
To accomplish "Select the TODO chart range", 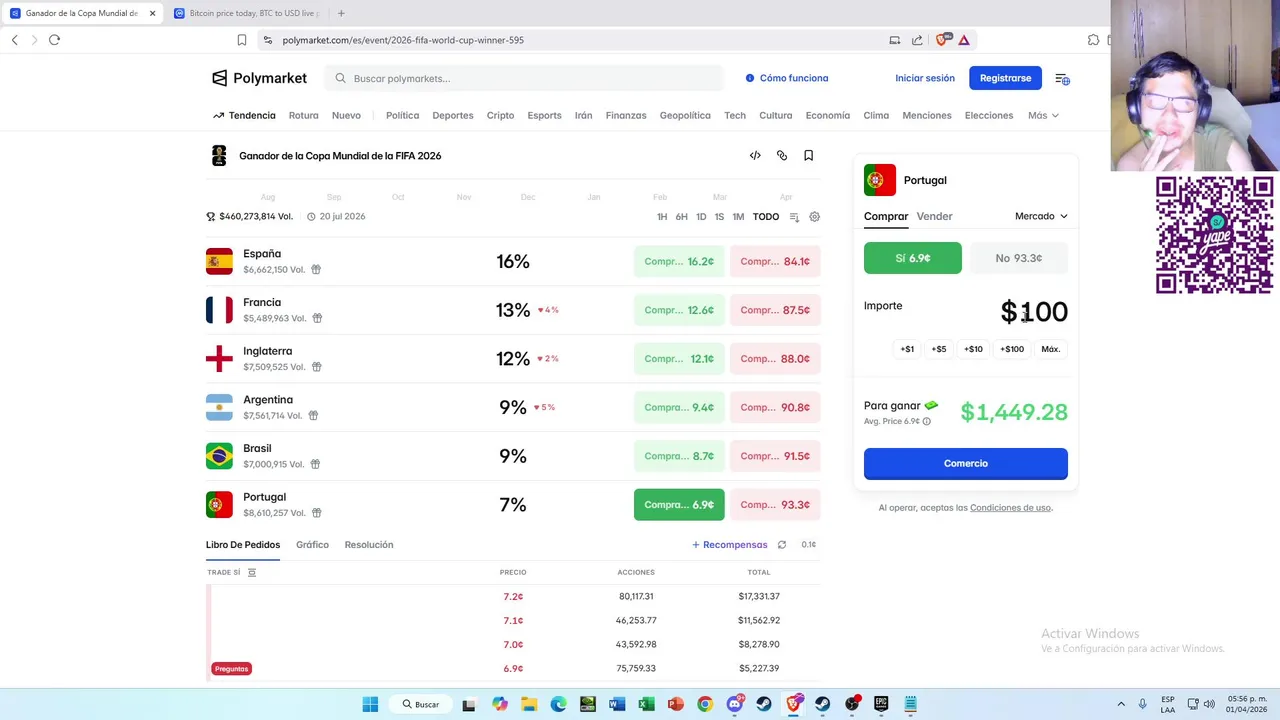I will tap(766, 217).
